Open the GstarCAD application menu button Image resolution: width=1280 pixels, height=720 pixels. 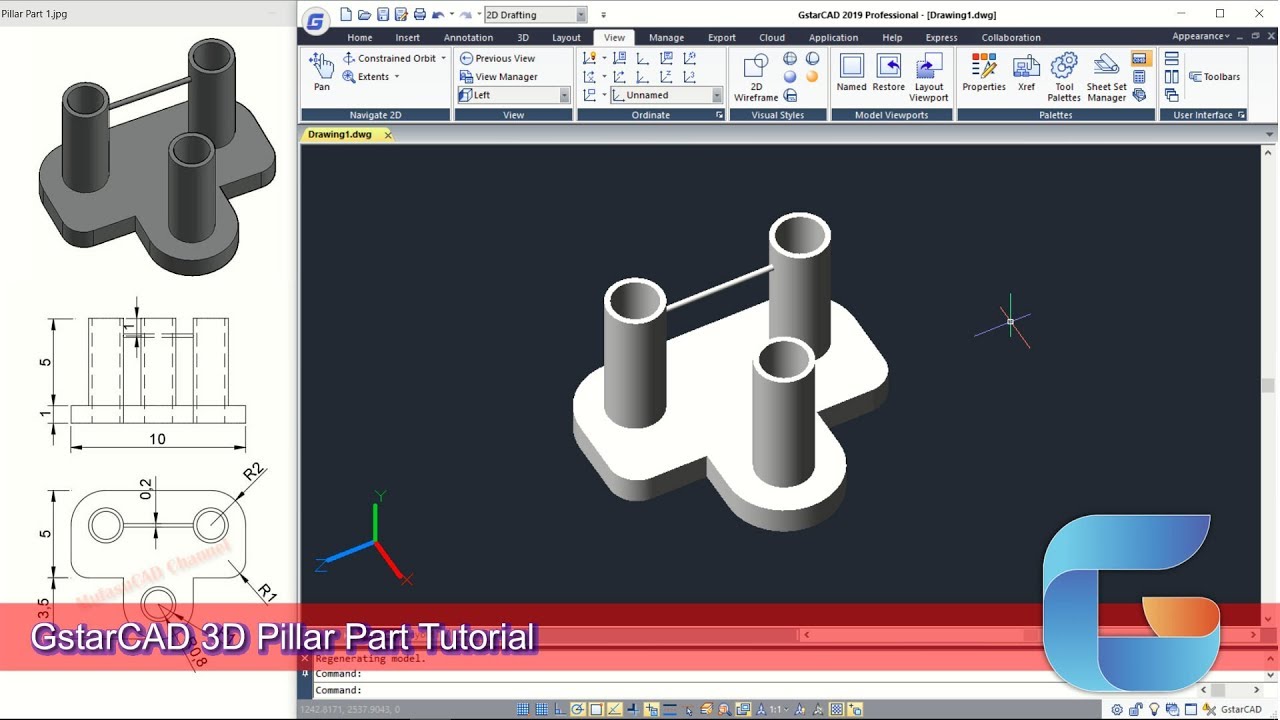coord(315,21)
